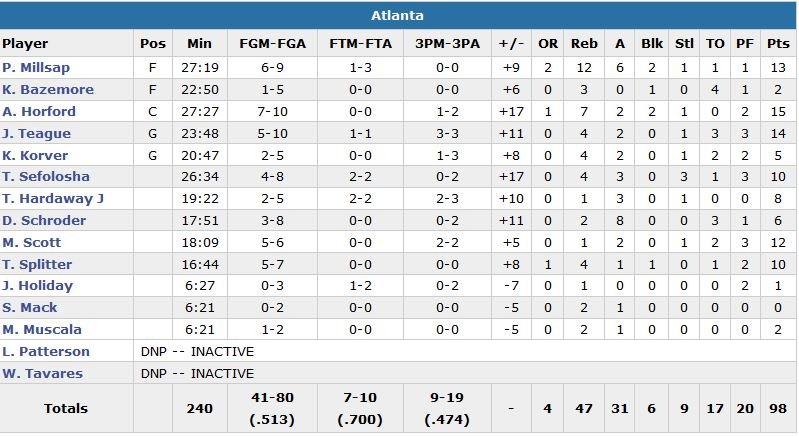The image size is (799, 436).
Task: Open D. Schroder player page
Action: point(43,221)
